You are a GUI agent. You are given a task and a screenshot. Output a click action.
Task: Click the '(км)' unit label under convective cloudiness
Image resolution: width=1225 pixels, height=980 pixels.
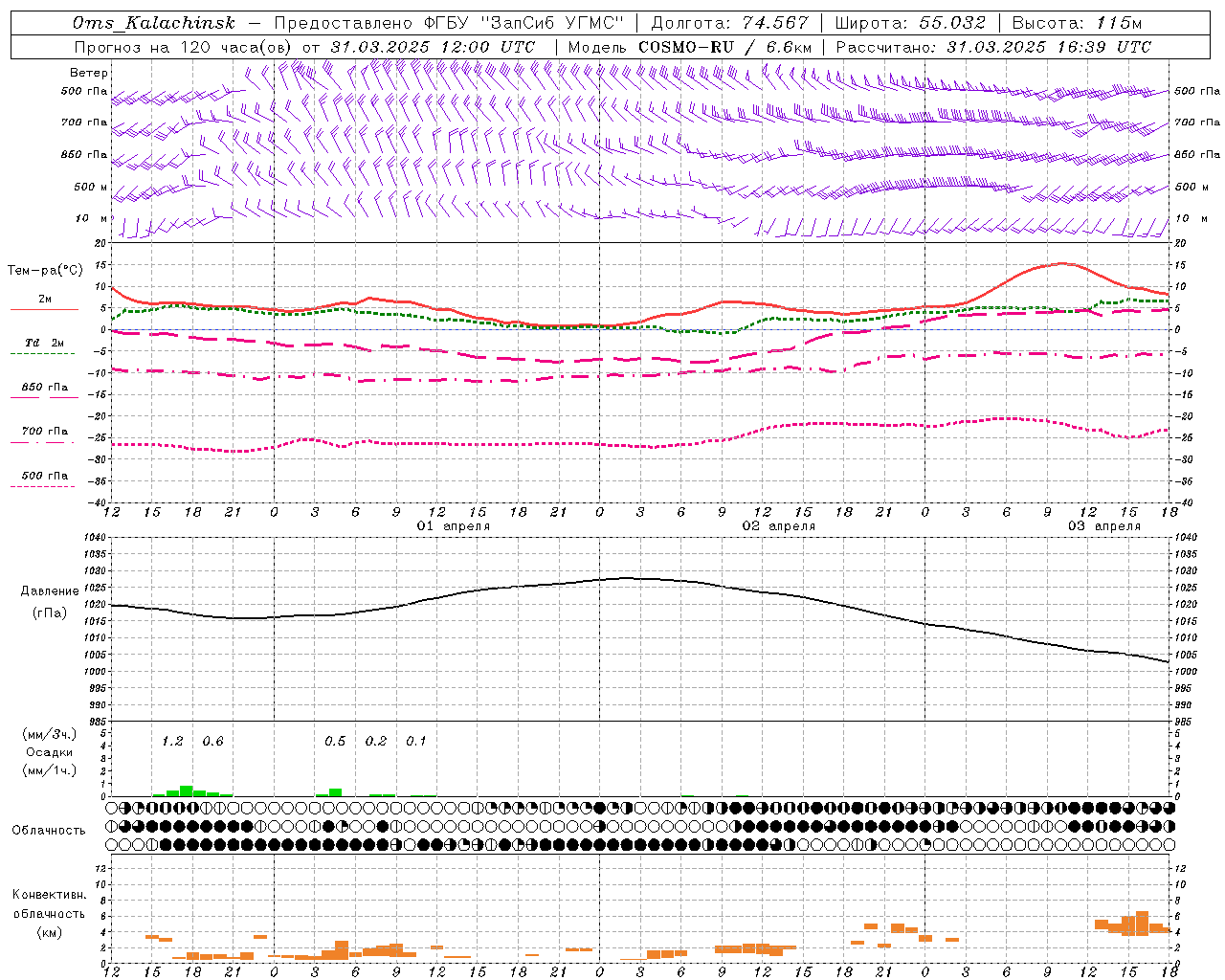pyautogui.click(x=49, y=932)
